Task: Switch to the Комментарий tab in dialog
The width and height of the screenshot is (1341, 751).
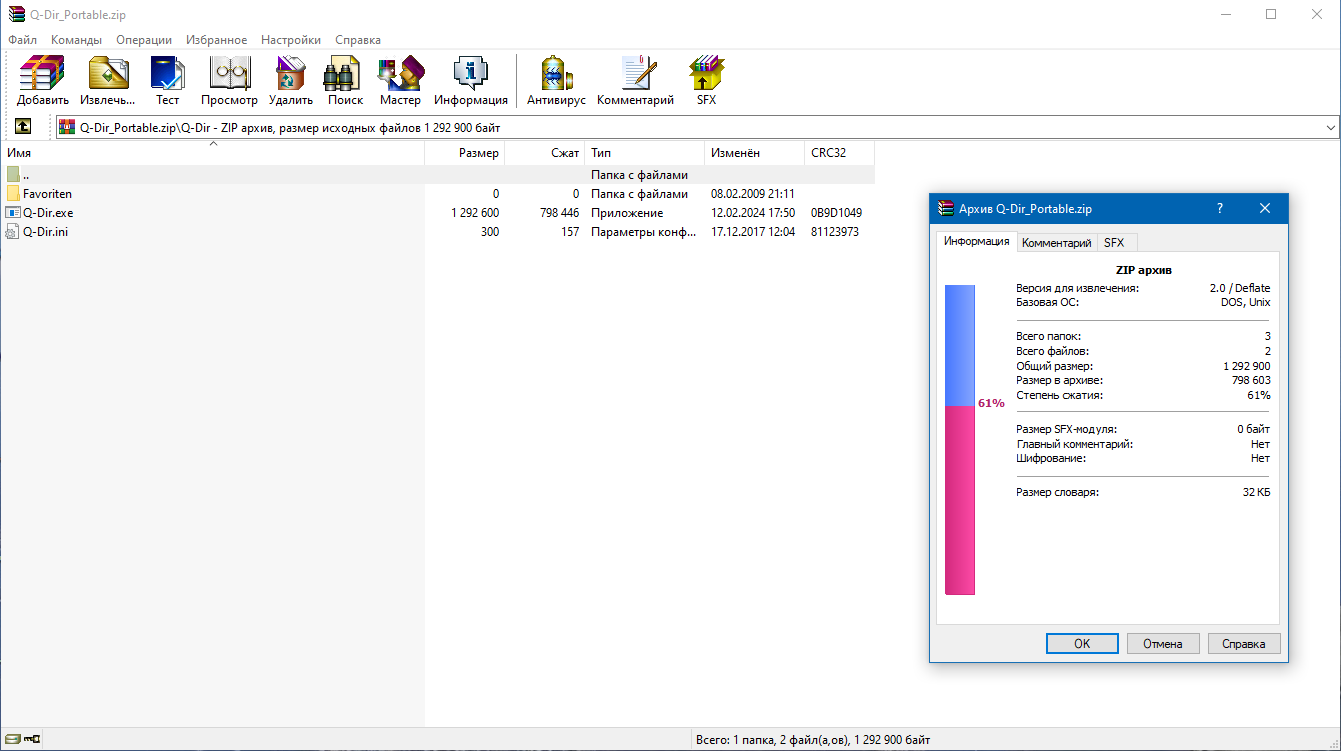Action: coord(1057,243)
